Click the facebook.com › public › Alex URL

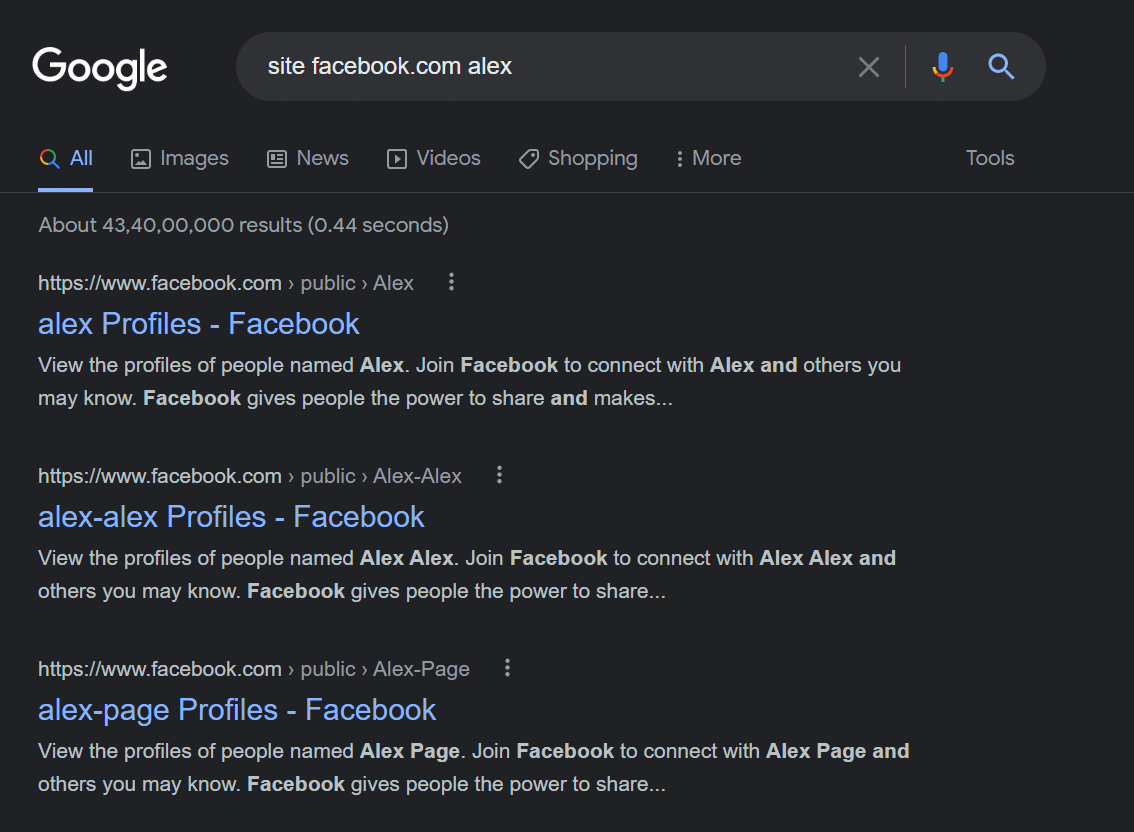pyautogui.click(x=226, y=283)
